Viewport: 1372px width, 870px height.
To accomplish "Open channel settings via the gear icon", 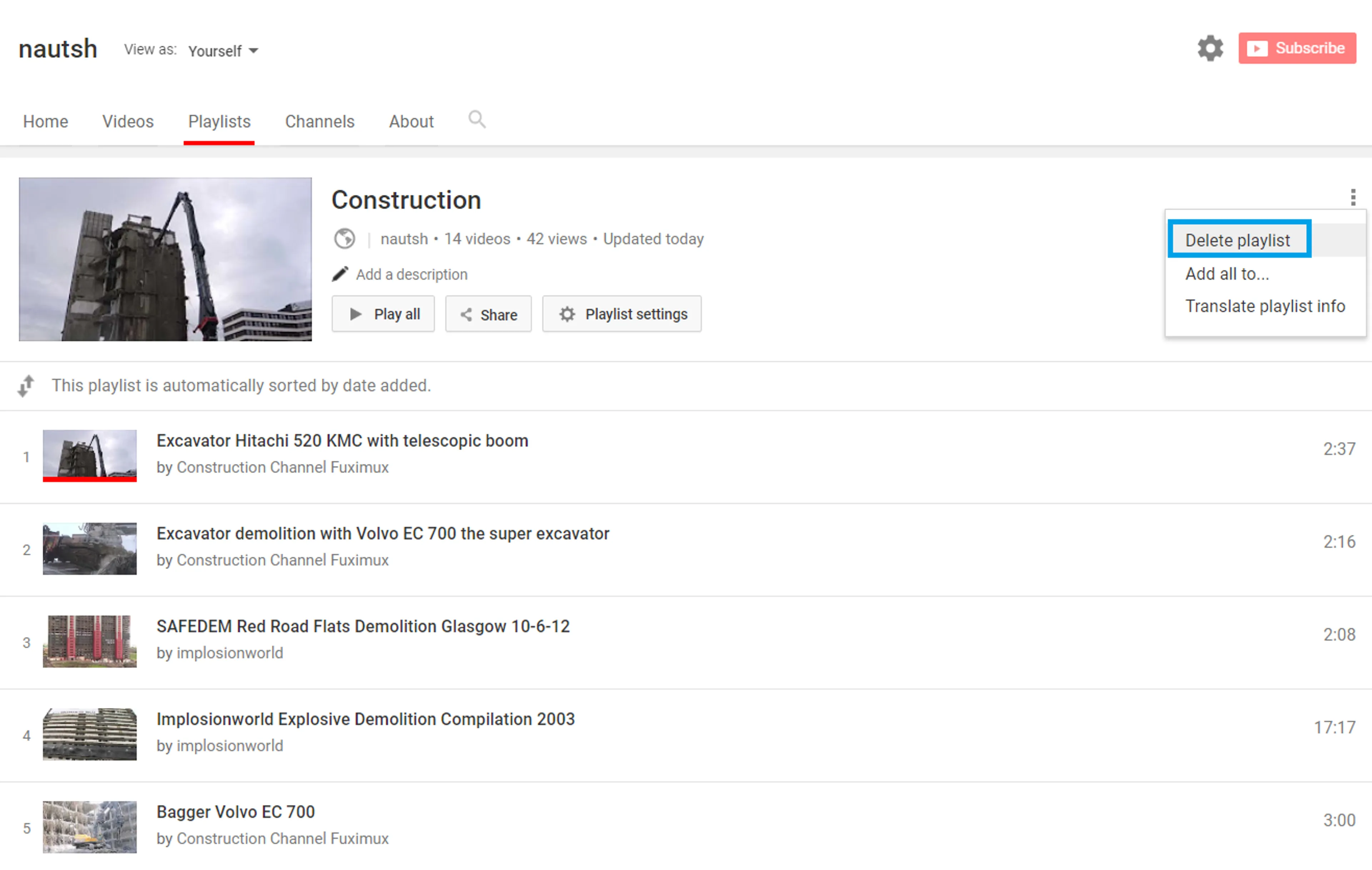I will click(x=1210, y=49).
